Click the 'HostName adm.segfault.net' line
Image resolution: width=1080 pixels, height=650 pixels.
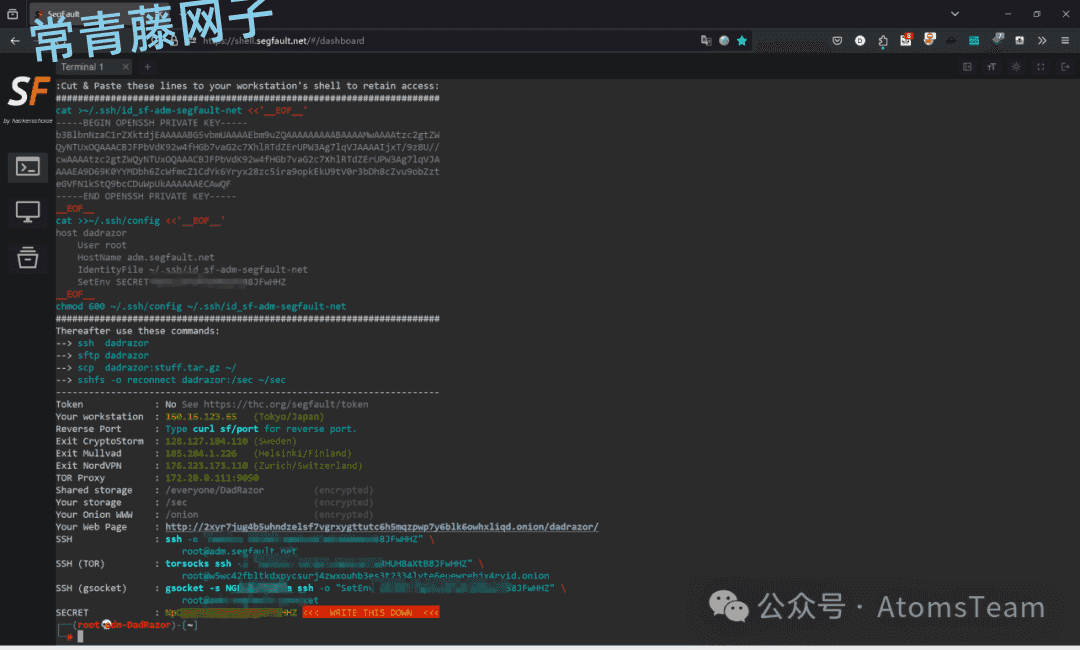tap(146, 258)
